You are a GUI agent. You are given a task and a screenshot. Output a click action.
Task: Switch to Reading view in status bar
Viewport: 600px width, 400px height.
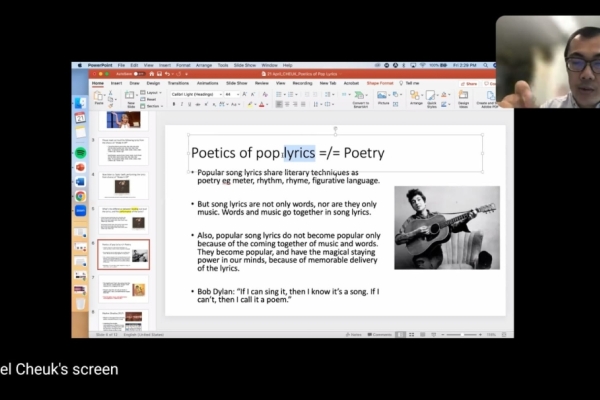[x=422, y=335]
